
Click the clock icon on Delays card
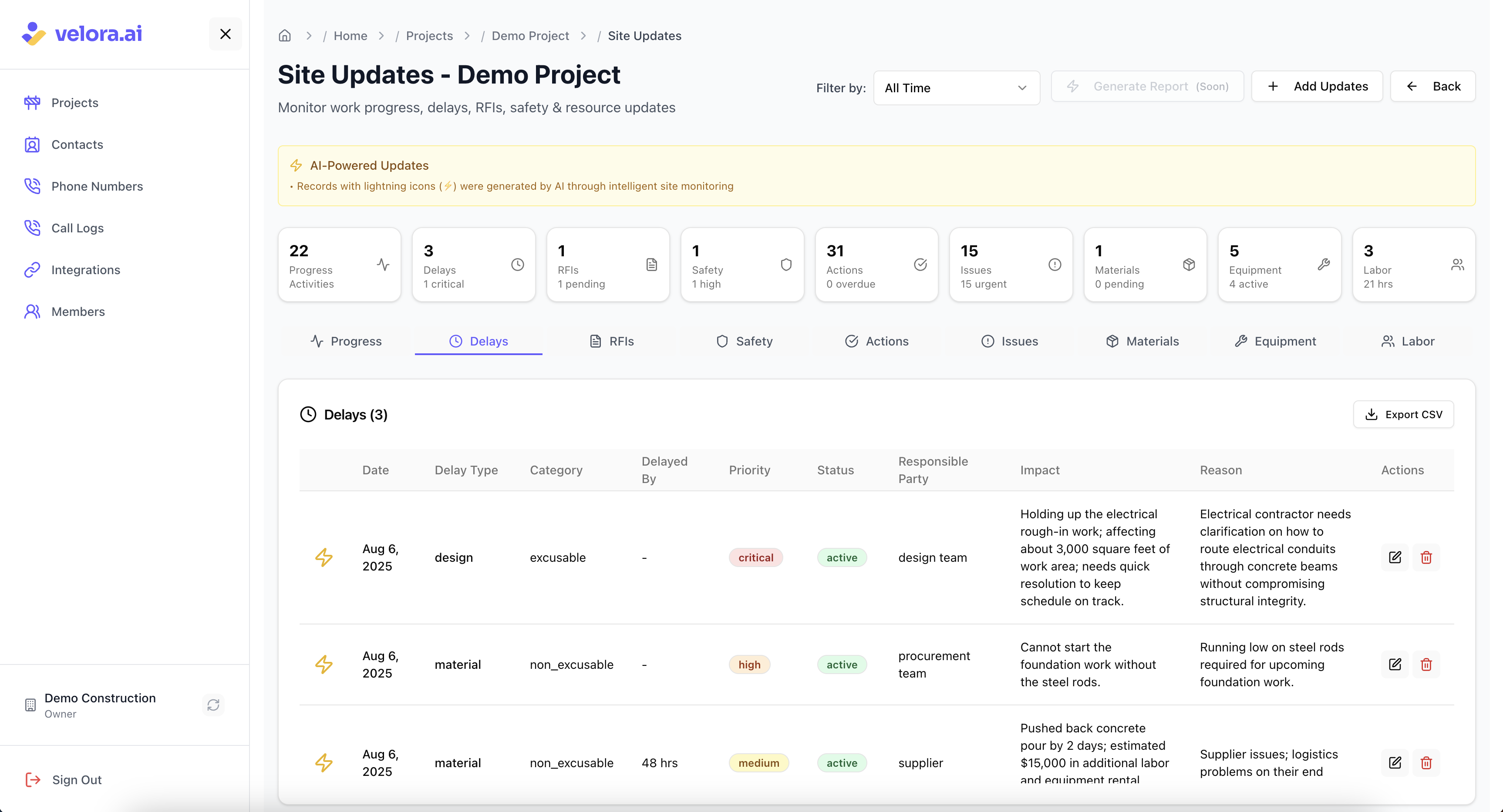coord(518,265)
